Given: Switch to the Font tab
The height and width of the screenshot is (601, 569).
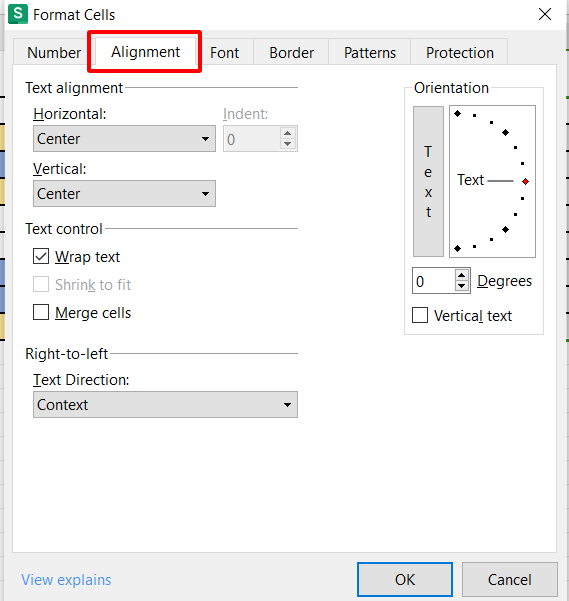Looking at the screenshot, I should [225, 53].
